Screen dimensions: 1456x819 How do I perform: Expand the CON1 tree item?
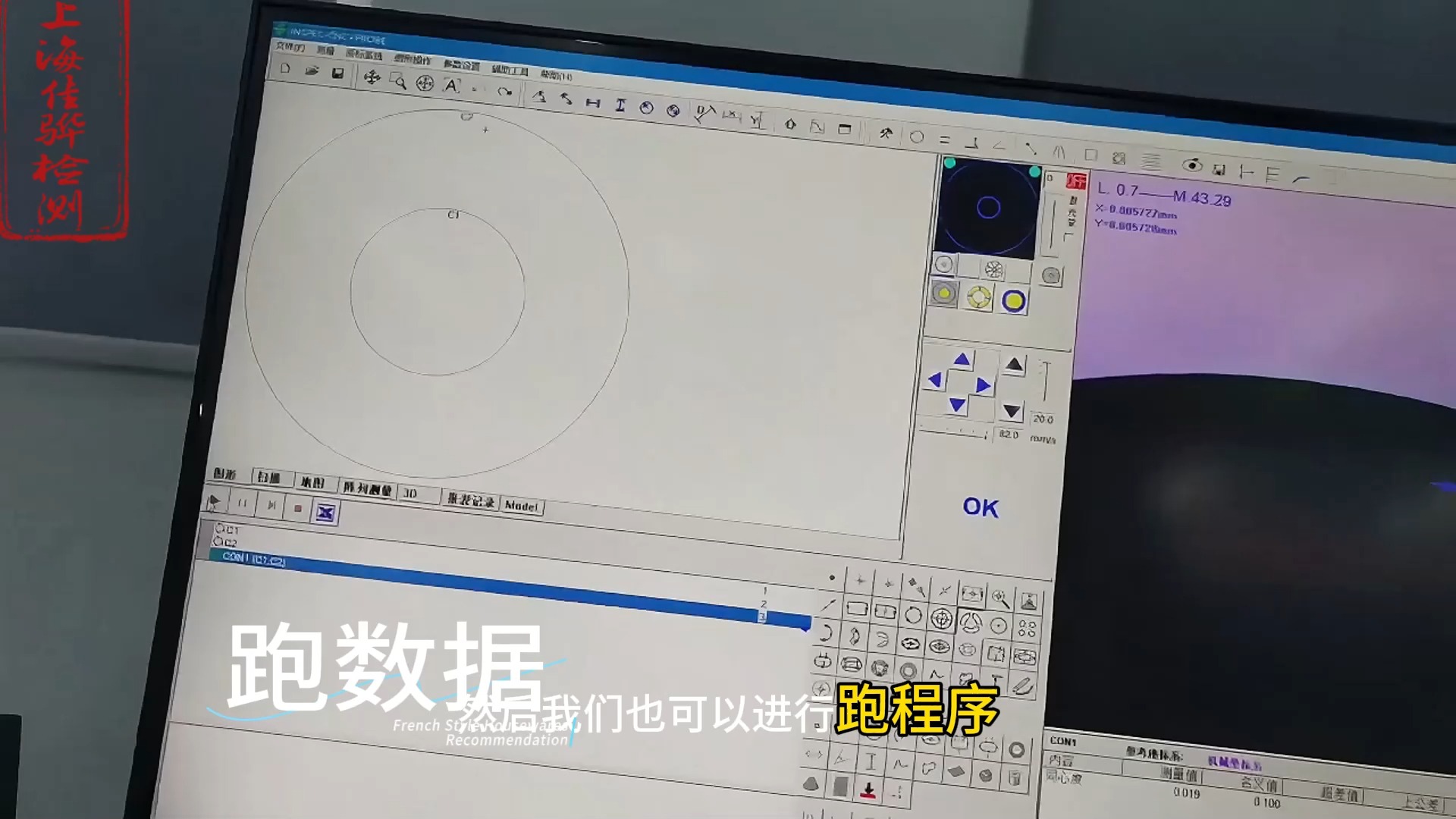214,558
